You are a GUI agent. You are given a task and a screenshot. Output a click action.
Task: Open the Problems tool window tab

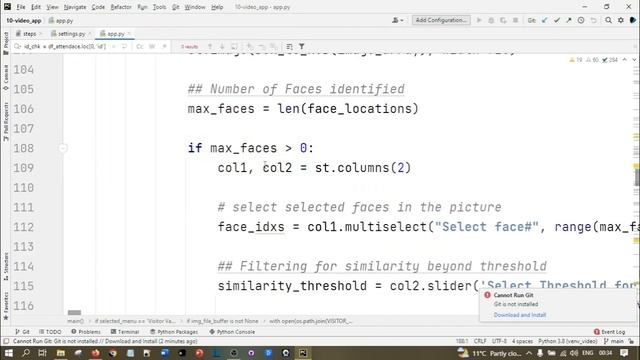click(86, 332)
